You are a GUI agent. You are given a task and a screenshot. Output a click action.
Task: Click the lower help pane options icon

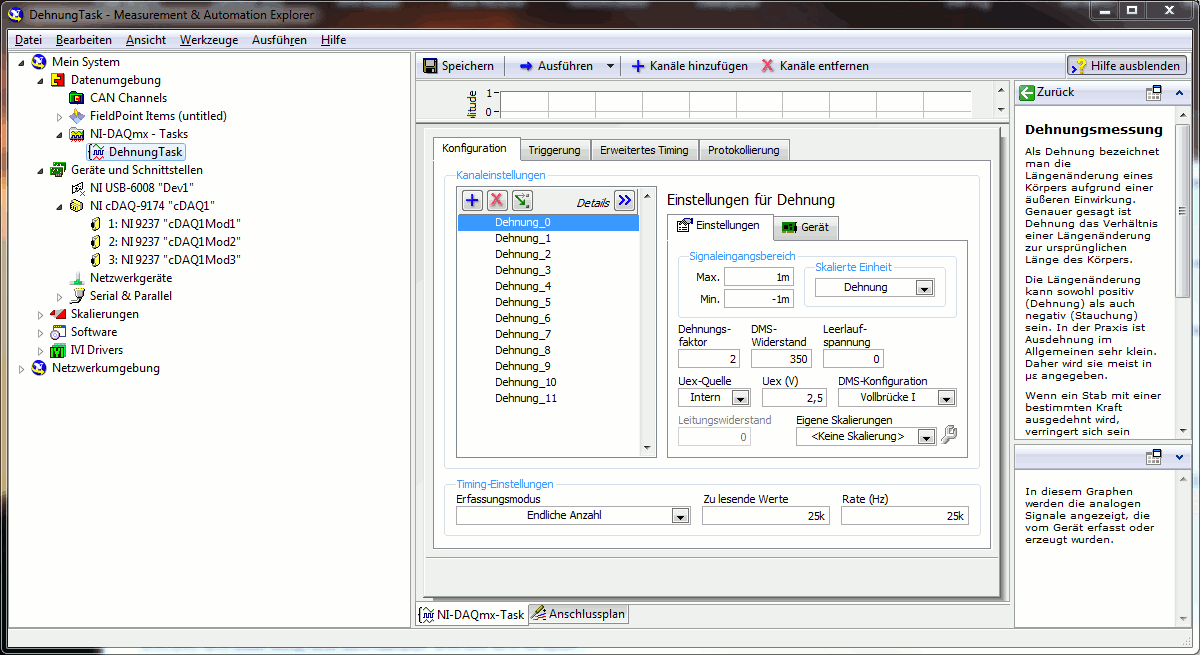click(1154, 457)
